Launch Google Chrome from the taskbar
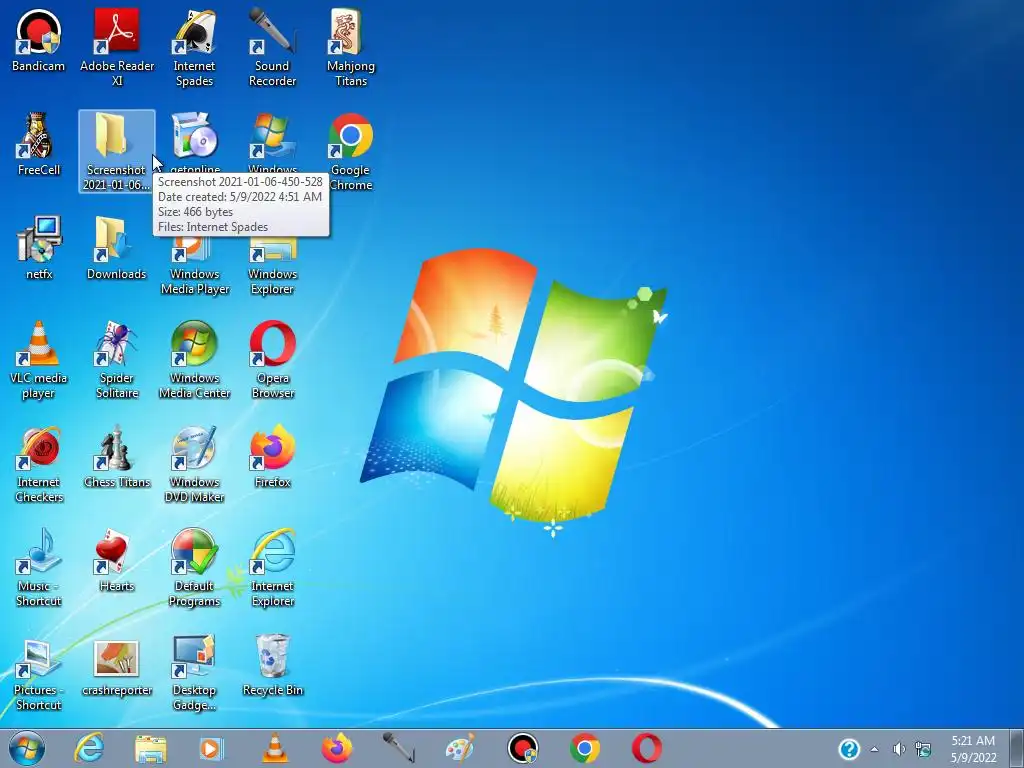 click(584, 748)
